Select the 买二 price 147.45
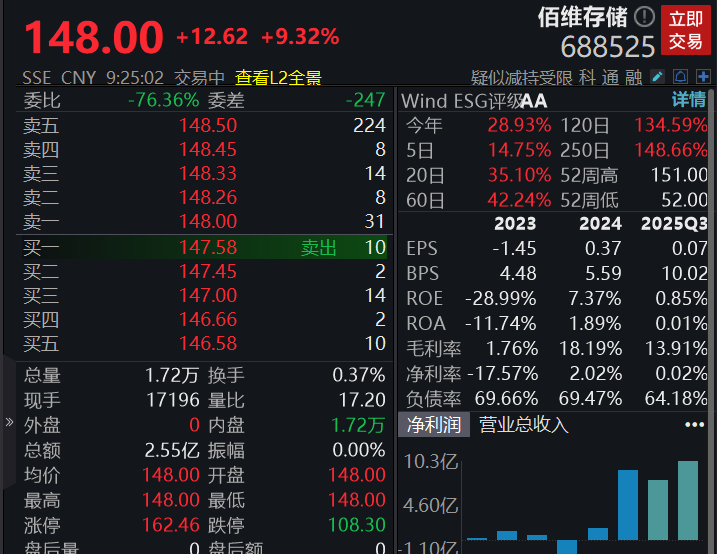Screen dimensions: 718x554 (208, 272)
